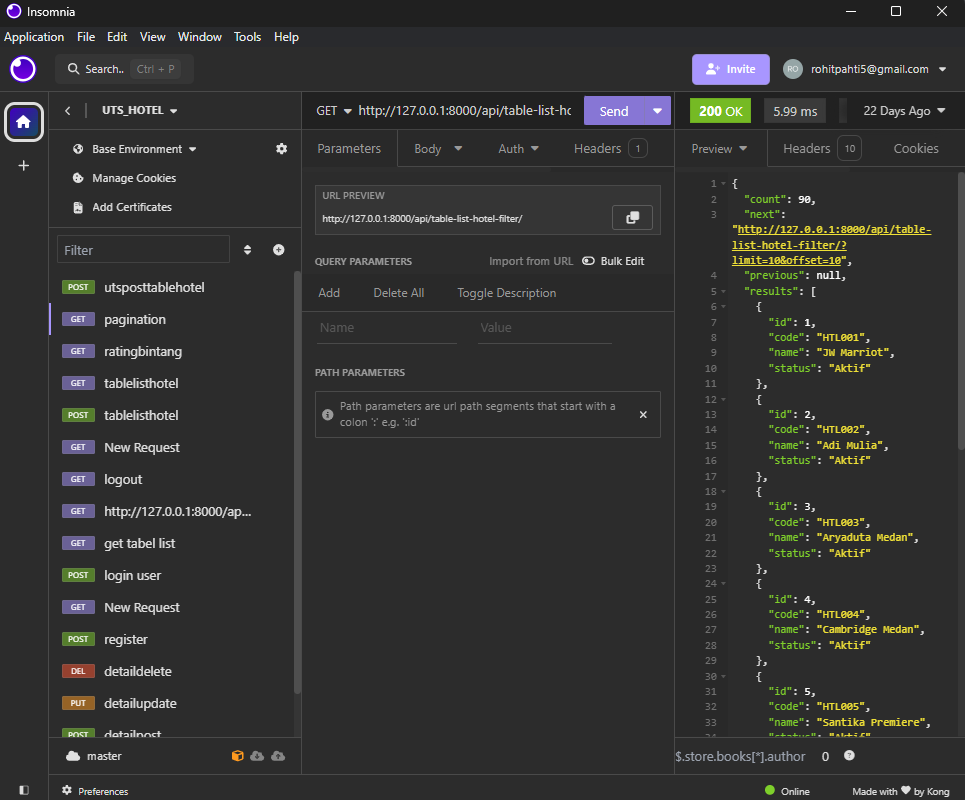Viewport: 965px width, 800px height.
Task: Copy the URL preview to clipboard
Action: (632, 218)
